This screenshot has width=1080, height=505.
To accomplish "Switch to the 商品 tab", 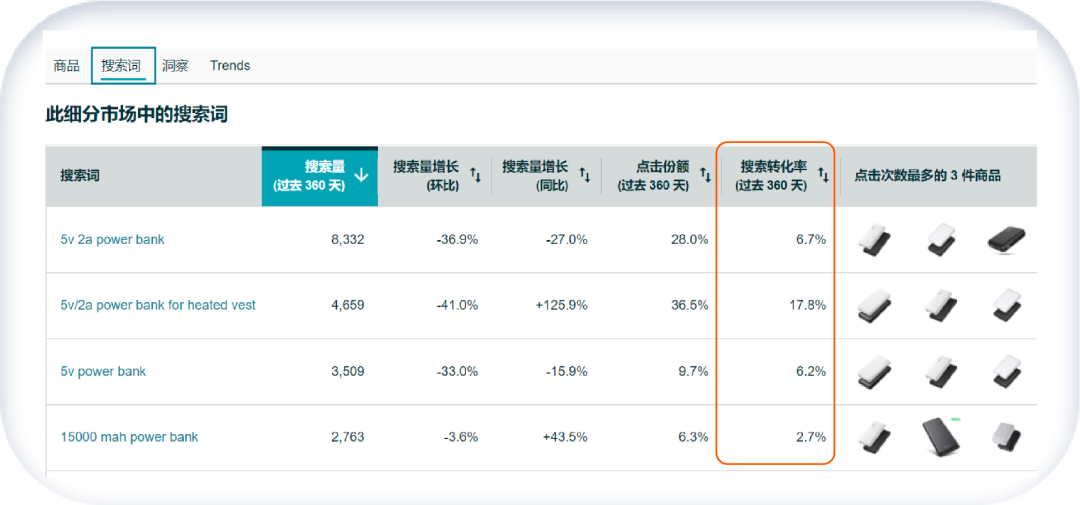I will 66,66.
